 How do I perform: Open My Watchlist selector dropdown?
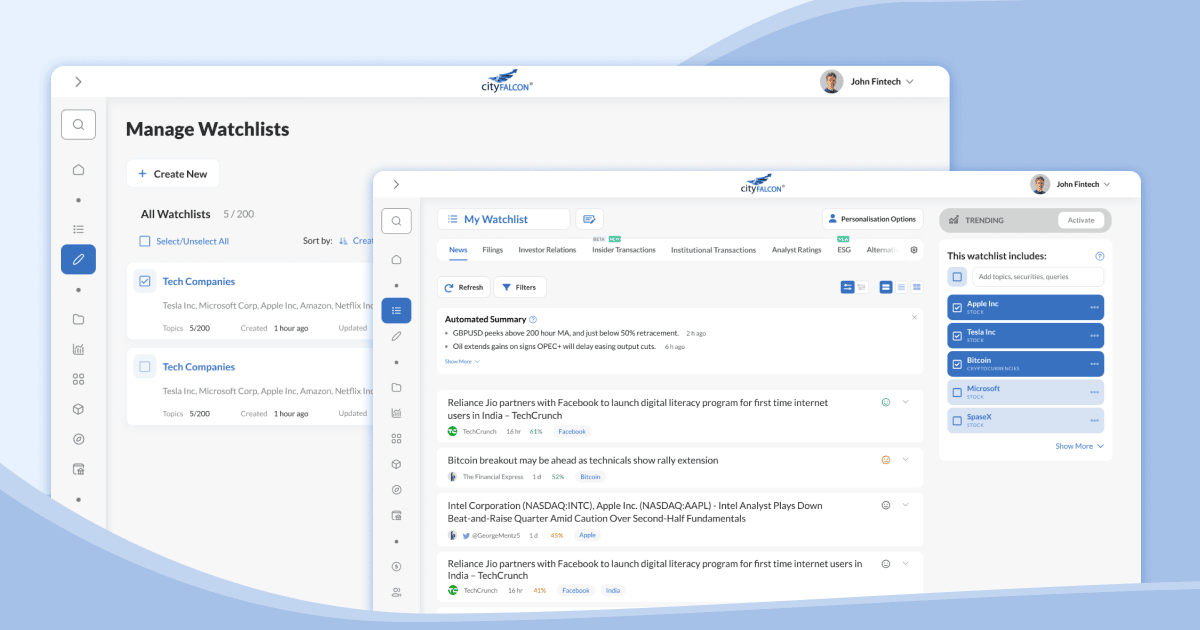(x=503, y=219)
